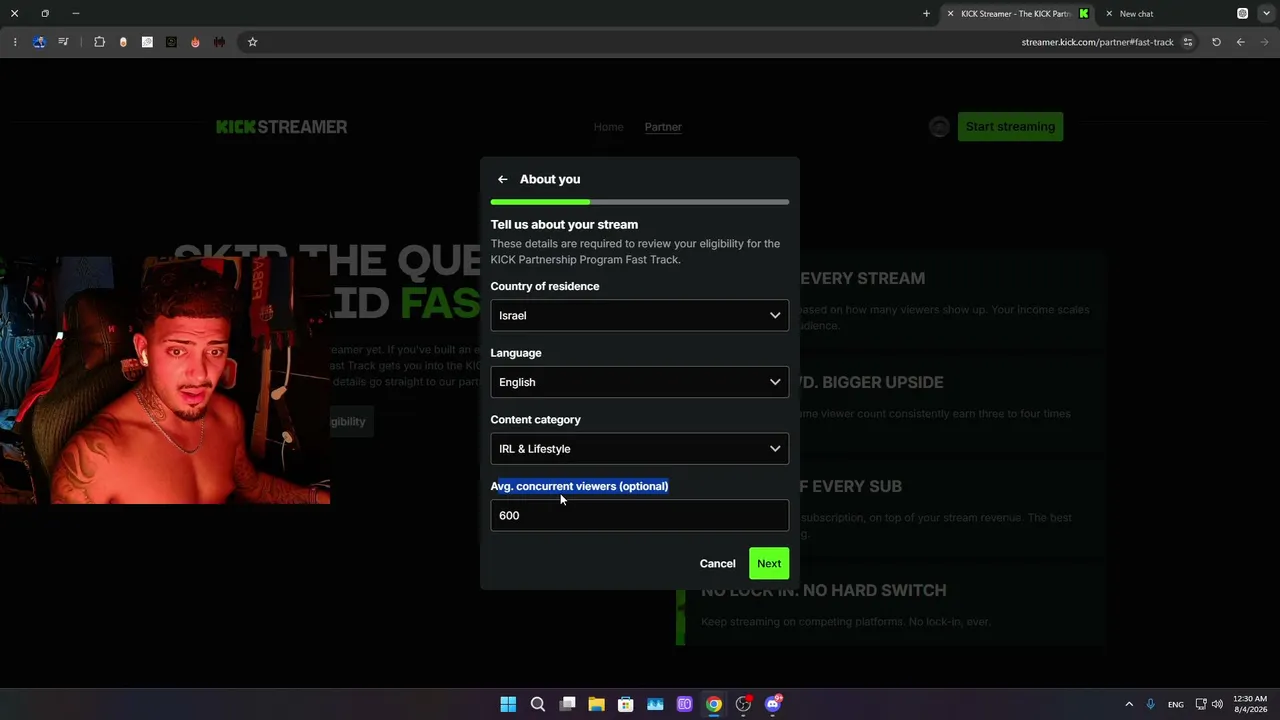The image size is (1280, 720).
Task: Close the KICK Streamer tab
Action: (x=950, y=14)
